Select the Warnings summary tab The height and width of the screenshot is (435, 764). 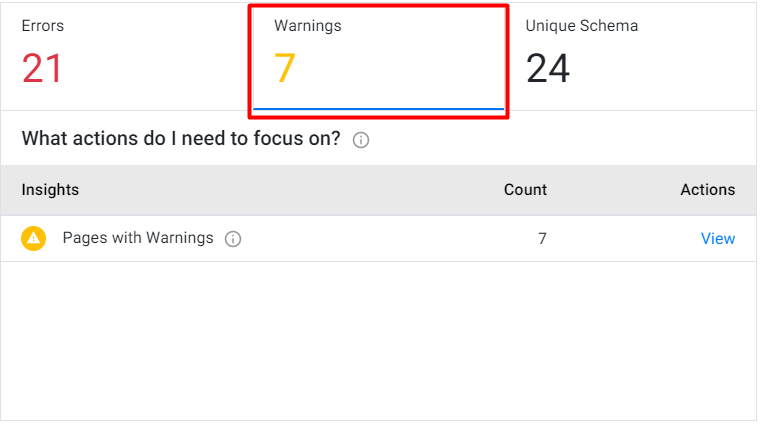pyautogui.click(x=379, y=57)
